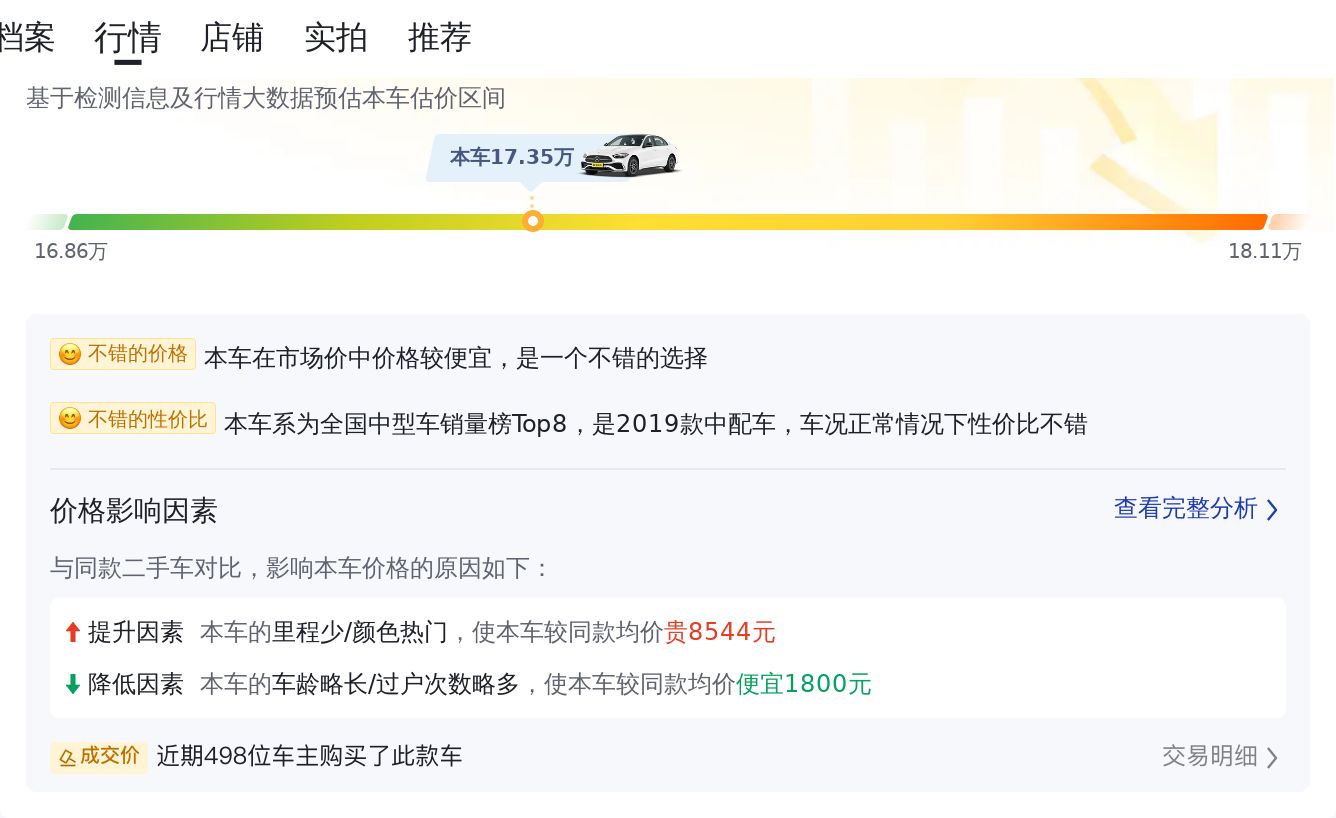Click the smiley icon beside 不错的价格
Image resolution: width=1336 pixels, height=818 pixels.
pos(70,355)
